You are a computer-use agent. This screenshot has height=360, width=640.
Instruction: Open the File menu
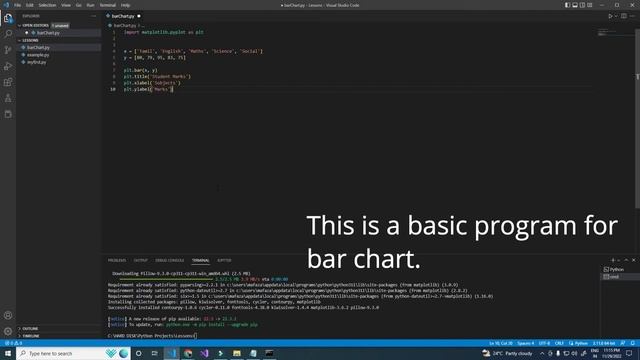pos(17,5)
